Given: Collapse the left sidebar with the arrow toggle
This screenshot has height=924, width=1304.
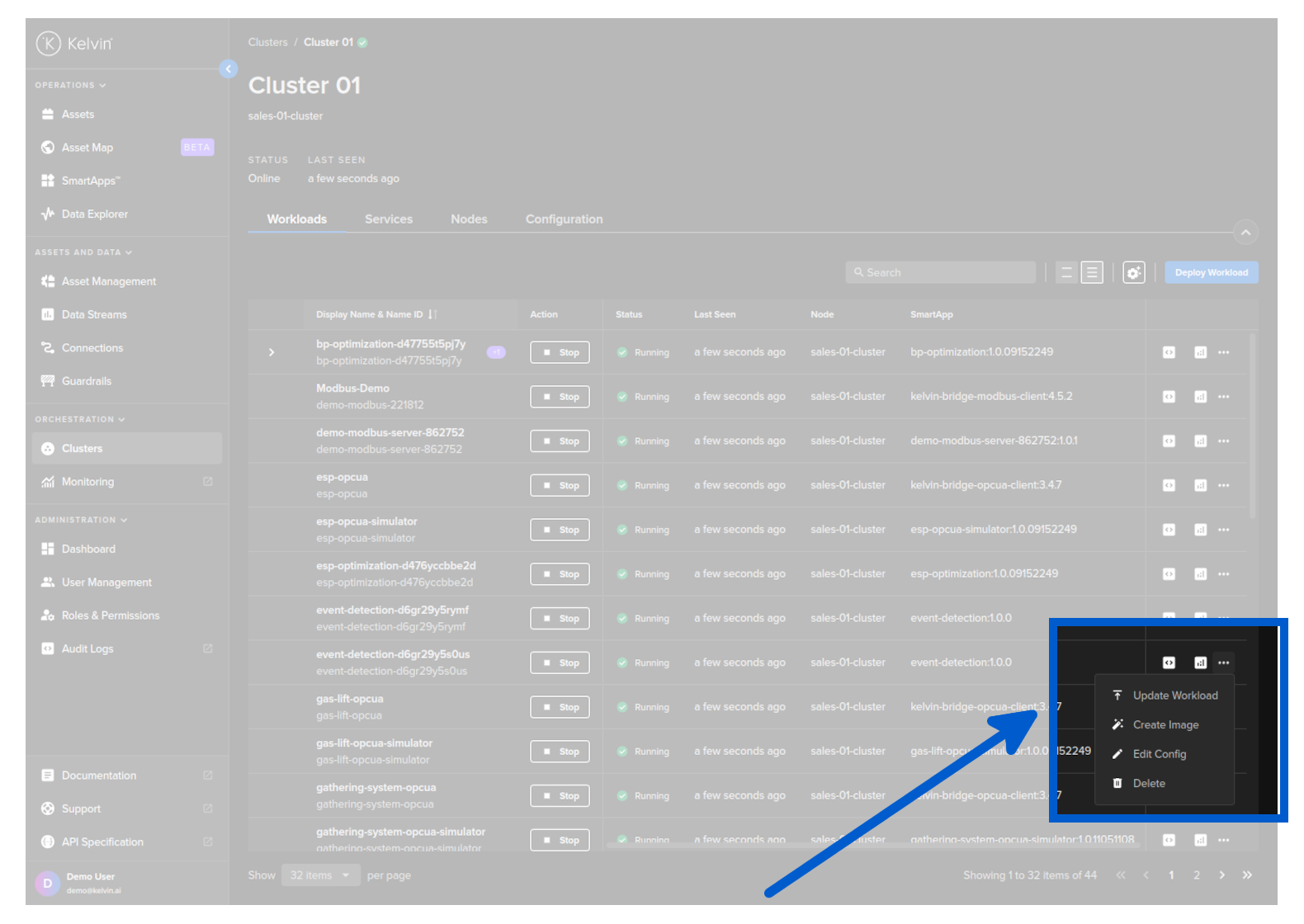Looking at the screenshot, I should (229, 69).
